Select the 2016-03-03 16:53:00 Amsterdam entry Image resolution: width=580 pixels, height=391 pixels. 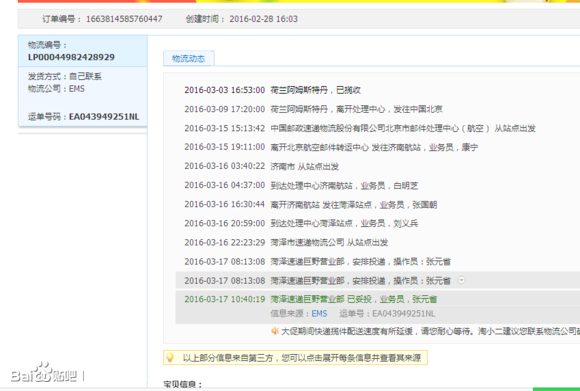(x=273, y=90)
